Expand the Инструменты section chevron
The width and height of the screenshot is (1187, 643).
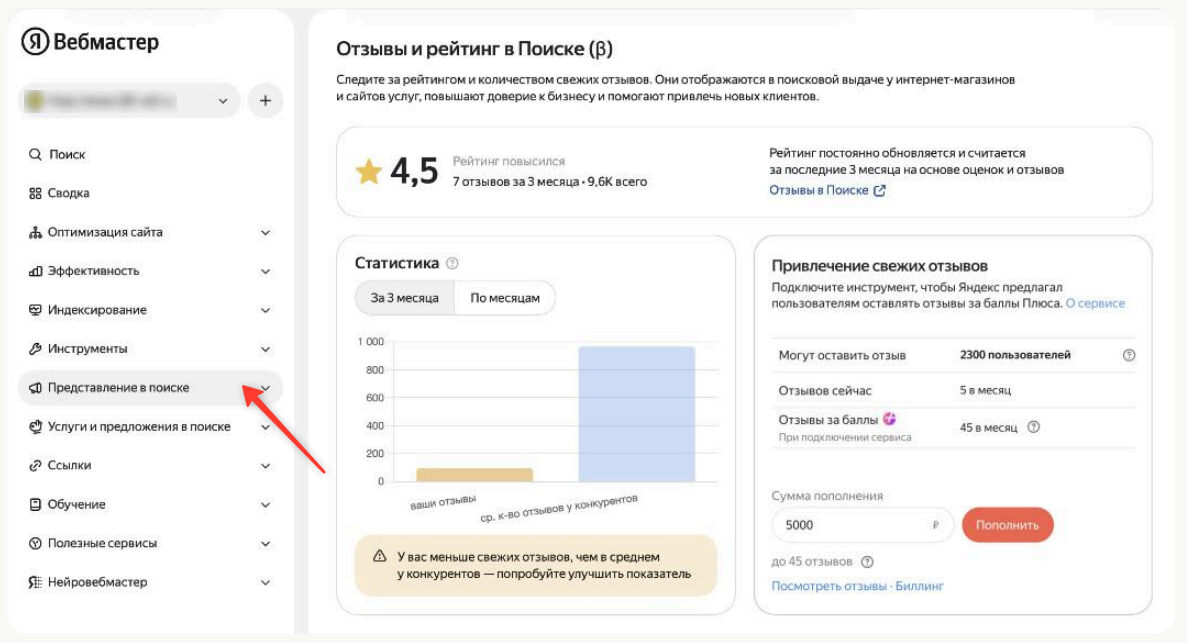tap(266, 350)
